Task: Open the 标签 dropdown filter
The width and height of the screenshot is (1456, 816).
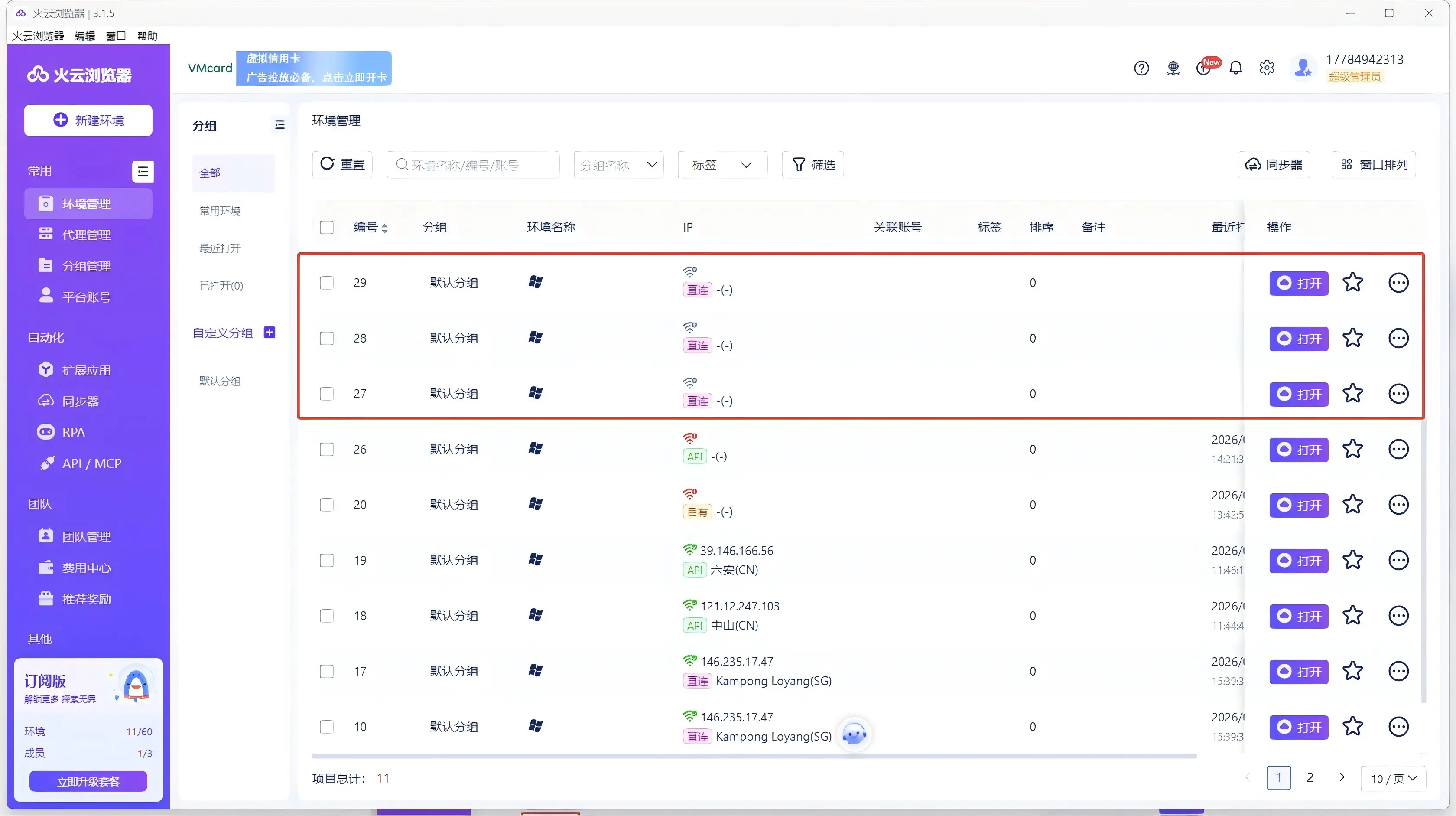Action: [x=722, y=165]
